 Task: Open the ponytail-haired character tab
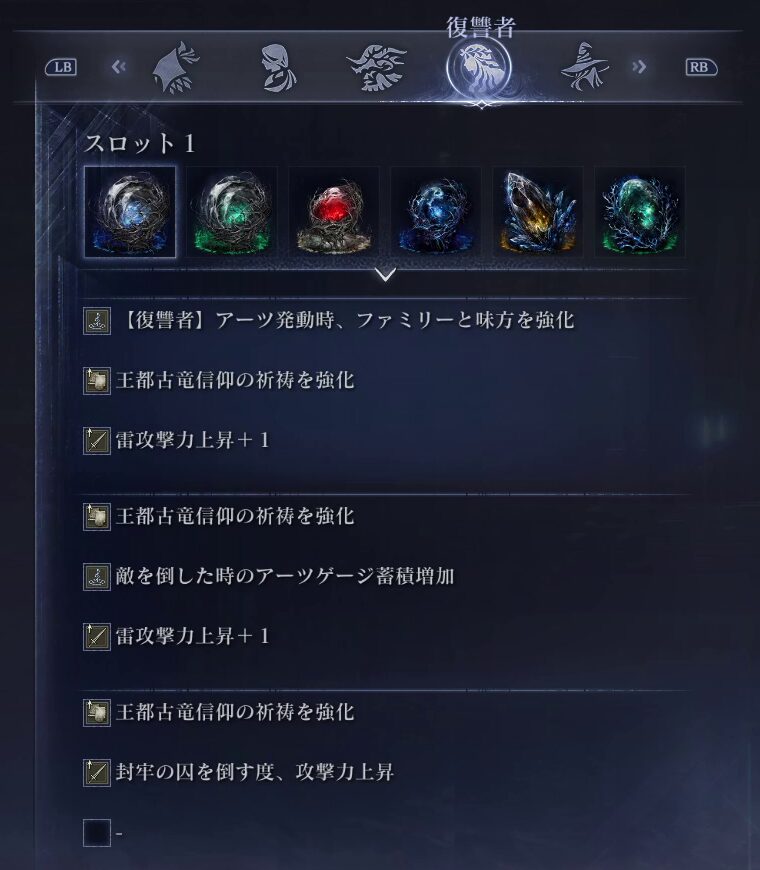(278, 68)
